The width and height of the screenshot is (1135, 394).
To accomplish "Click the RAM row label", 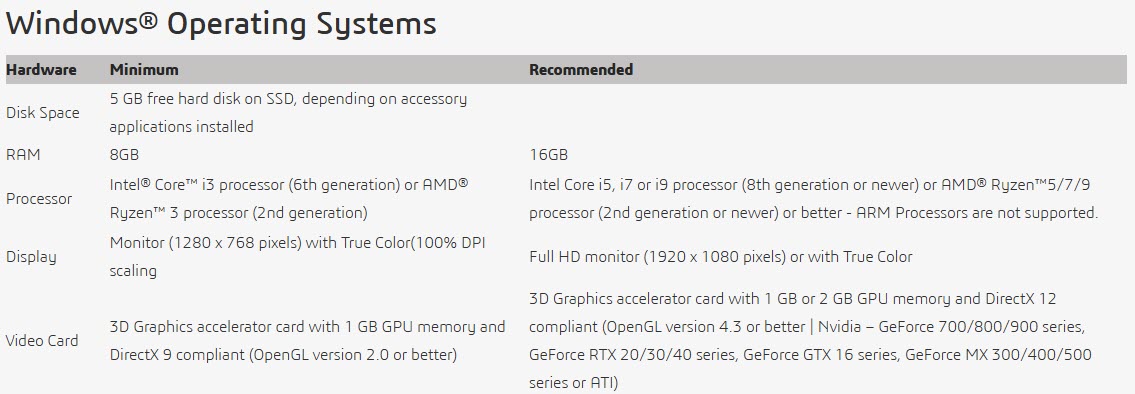I will coord(23,155).
